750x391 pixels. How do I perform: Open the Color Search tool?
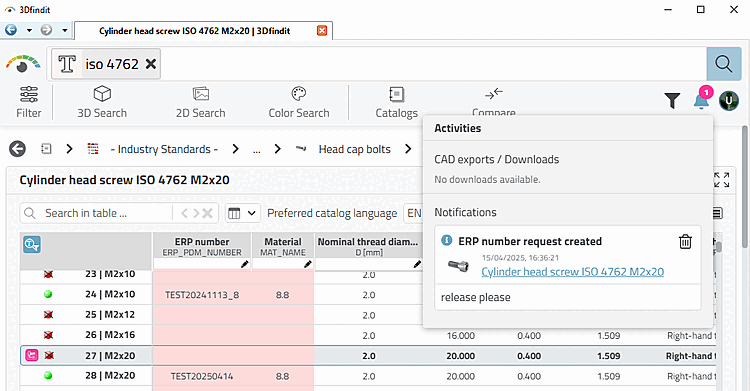298,102
